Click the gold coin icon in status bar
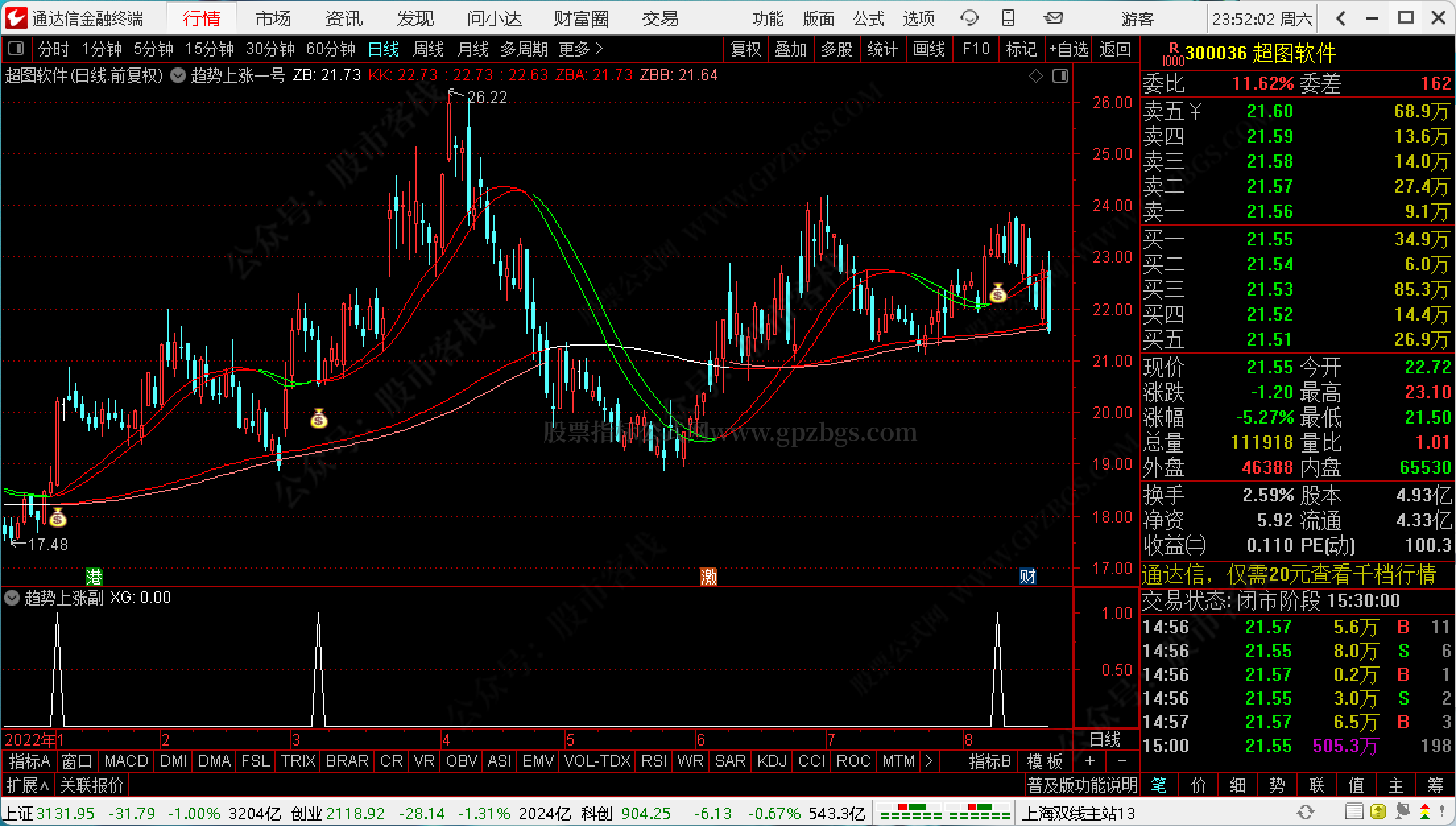Screen dimensions: 1456x826 1378,811
